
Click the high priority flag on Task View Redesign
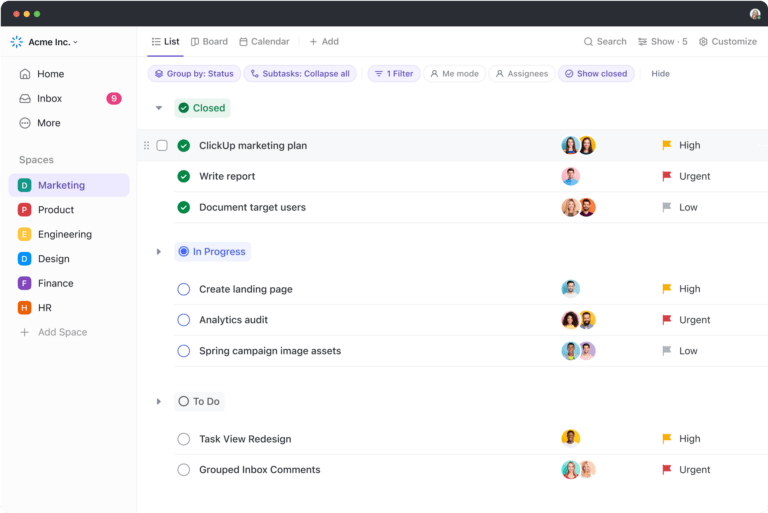tap(667, 439)
